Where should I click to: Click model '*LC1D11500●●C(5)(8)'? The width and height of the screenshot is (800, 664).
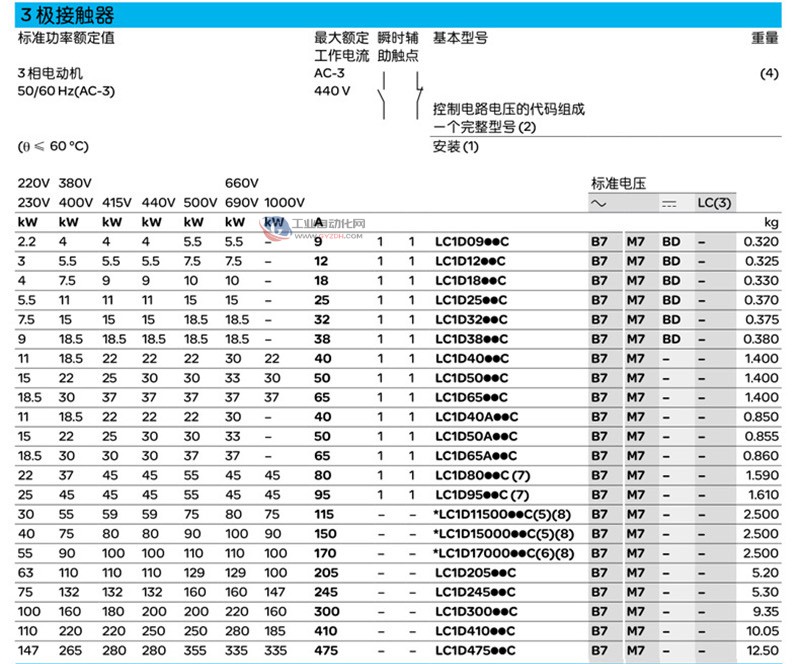(503, 514)
